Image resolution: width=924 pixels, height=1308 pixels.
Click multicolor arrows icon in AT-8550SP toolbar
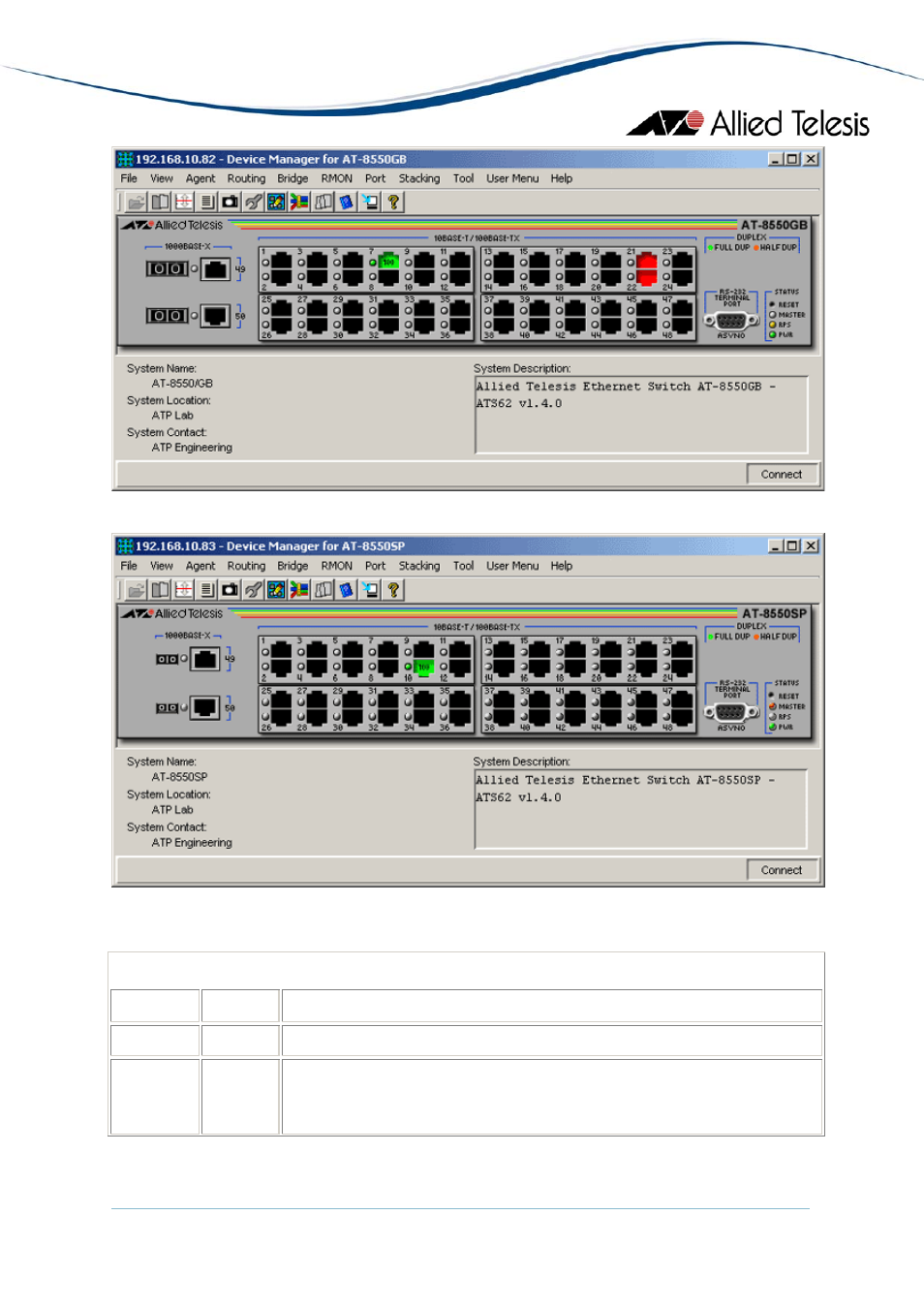coord(299,589)
